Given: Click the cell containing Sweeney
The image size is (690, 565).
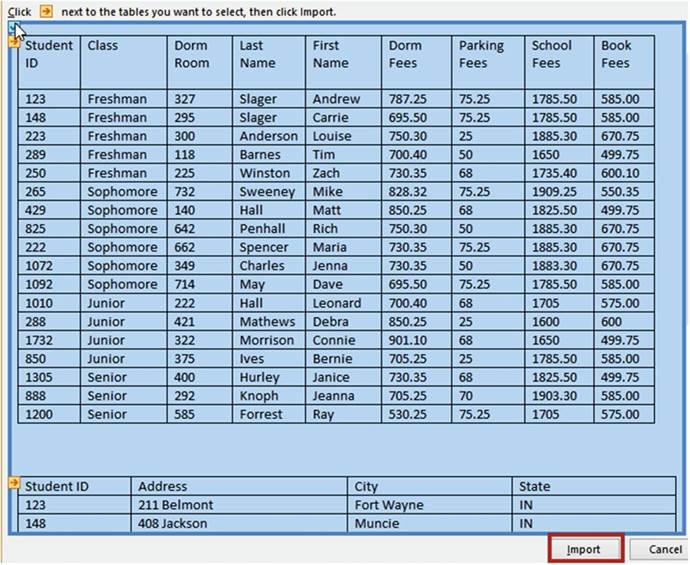Looking at the screenshot, I should point(268,192).
